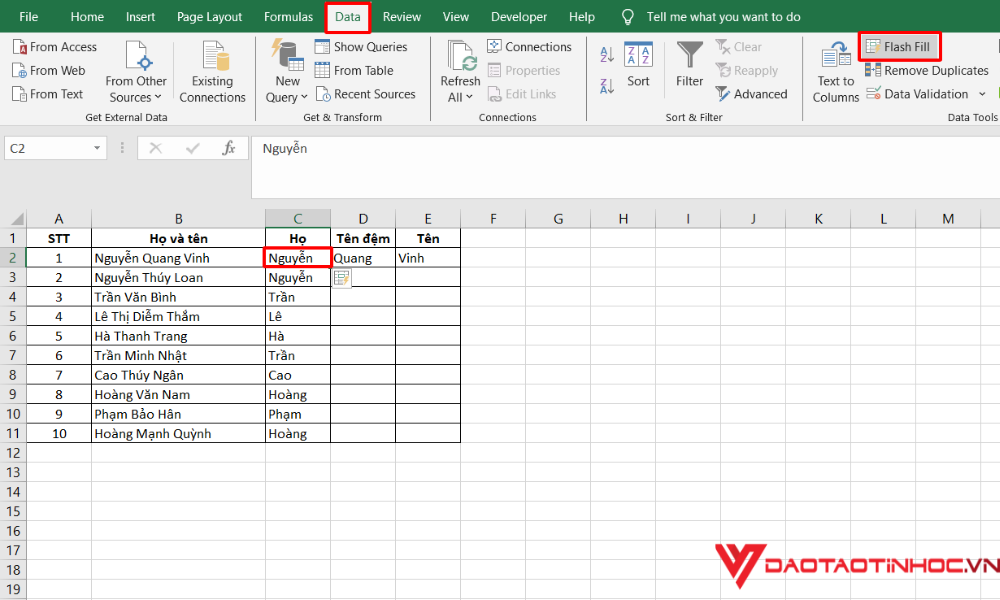
Task: Click the formula bar Enter checkmark
Action: [192, 148]
